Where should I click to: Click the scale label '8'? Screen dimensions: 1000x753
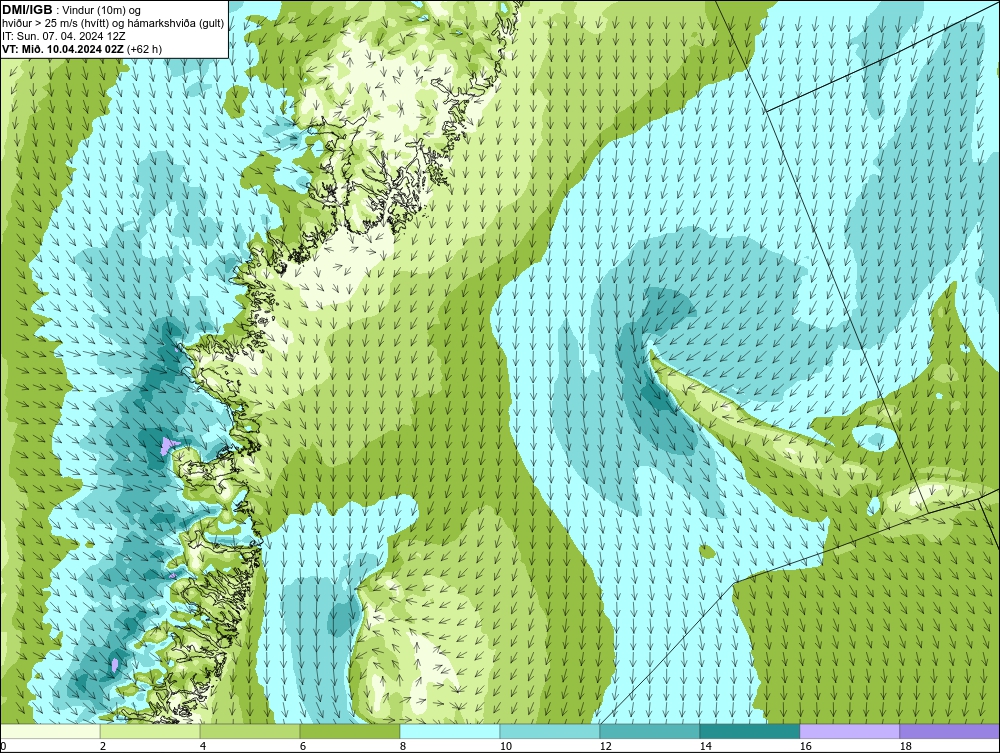[x=402, y=746]
